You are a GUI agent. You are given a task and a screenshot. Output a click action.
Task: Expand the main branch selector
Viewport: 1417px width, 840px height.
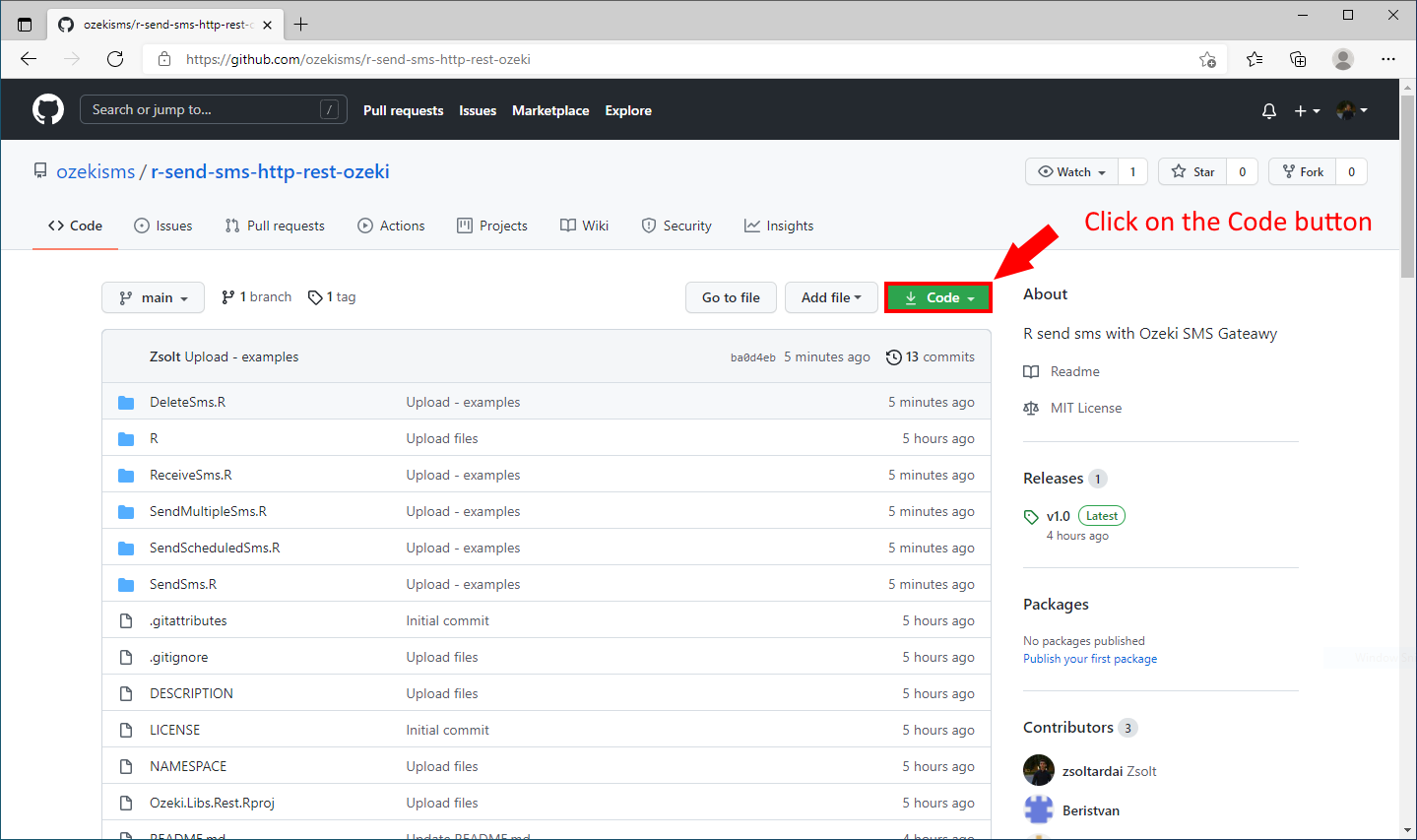pyautogui.click(x=153, y=296)
